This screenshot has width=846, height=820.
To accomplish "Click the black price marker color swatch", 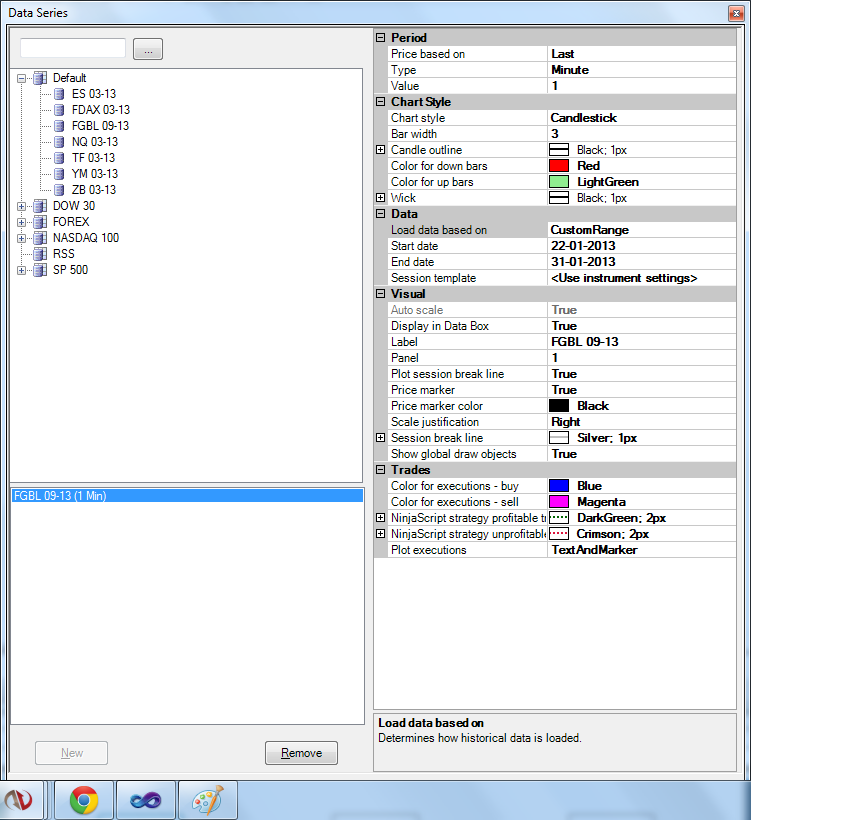I will pos(559,406).
